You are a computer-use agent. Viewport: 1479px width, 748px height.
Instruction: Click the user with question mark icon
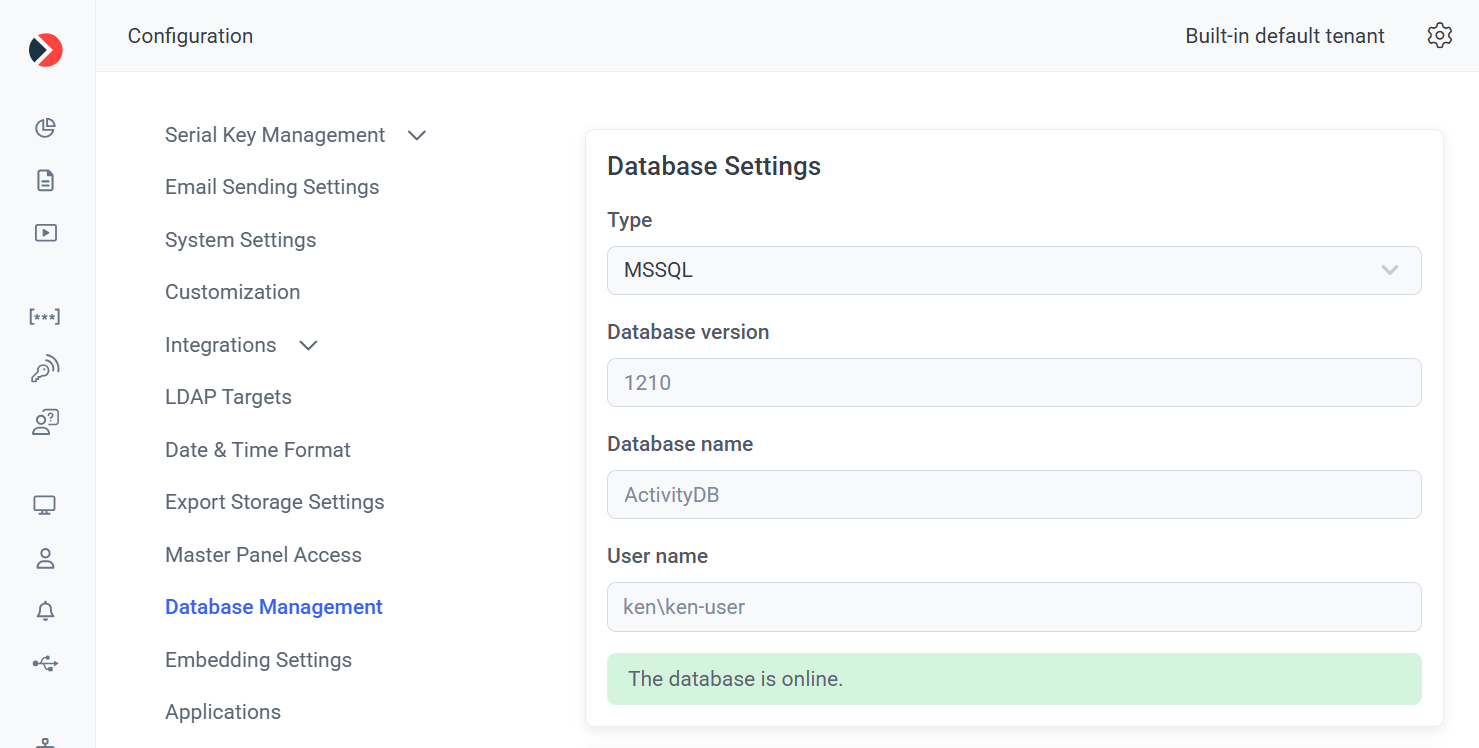(x=45, y=422)
